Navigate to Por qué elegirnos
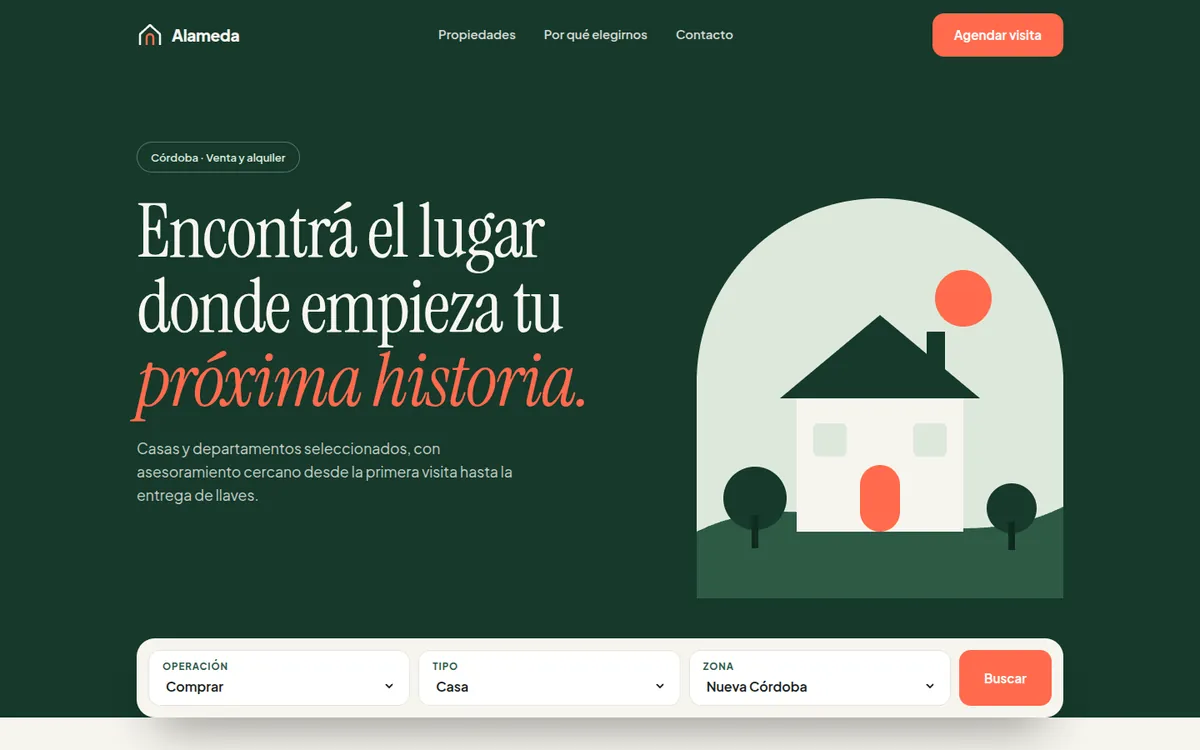1200x750 pixels. coord(596,35)
